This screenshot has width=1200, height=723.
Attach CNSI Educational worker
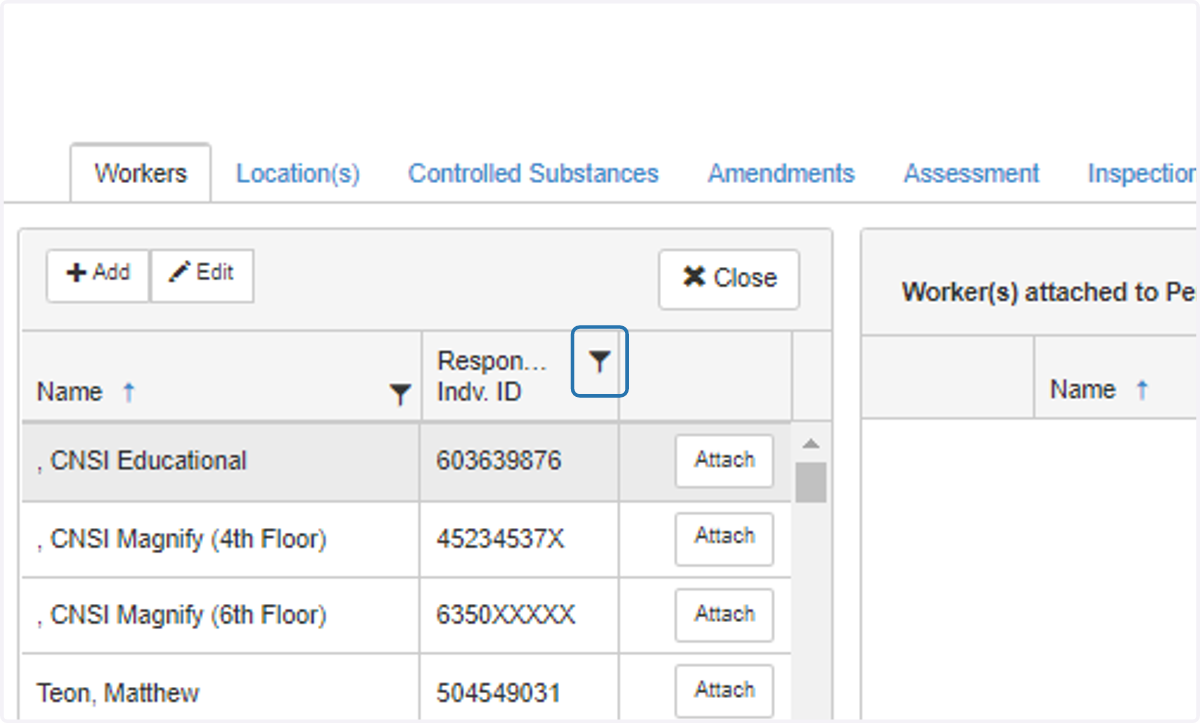point(724,461)
